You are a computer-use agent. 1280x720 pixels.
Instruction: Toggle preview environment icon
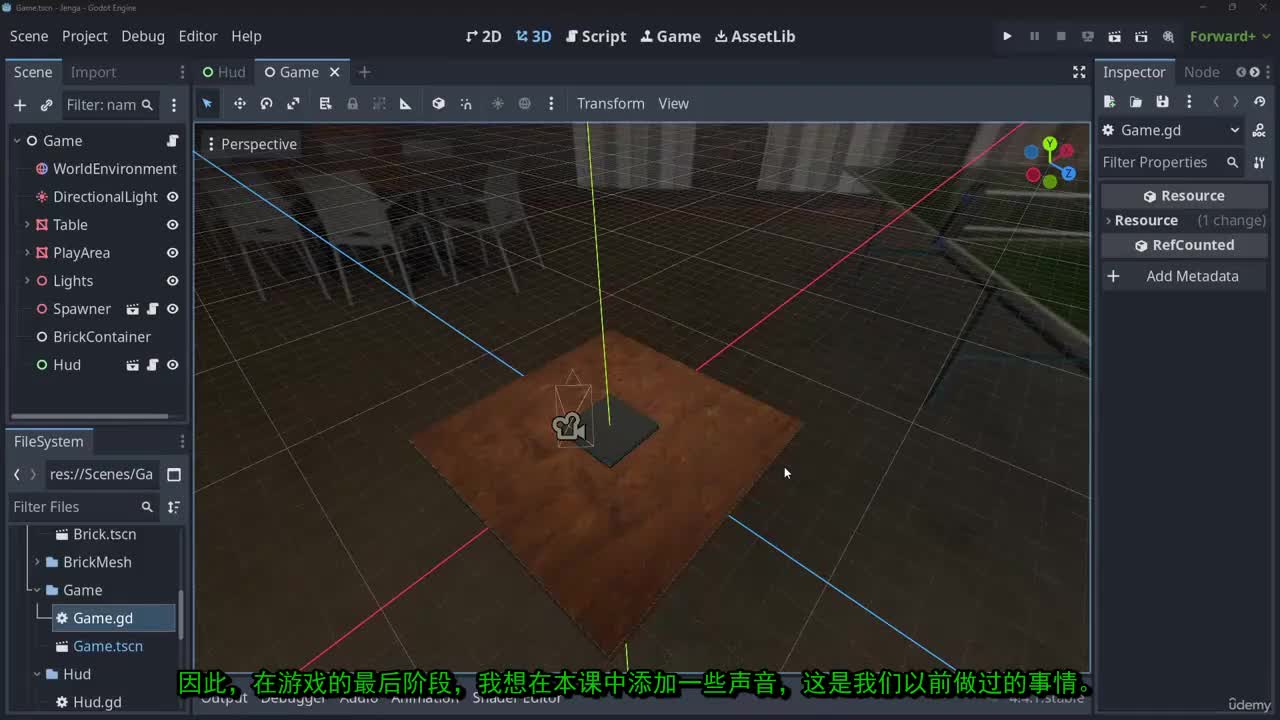click(524, 103)
